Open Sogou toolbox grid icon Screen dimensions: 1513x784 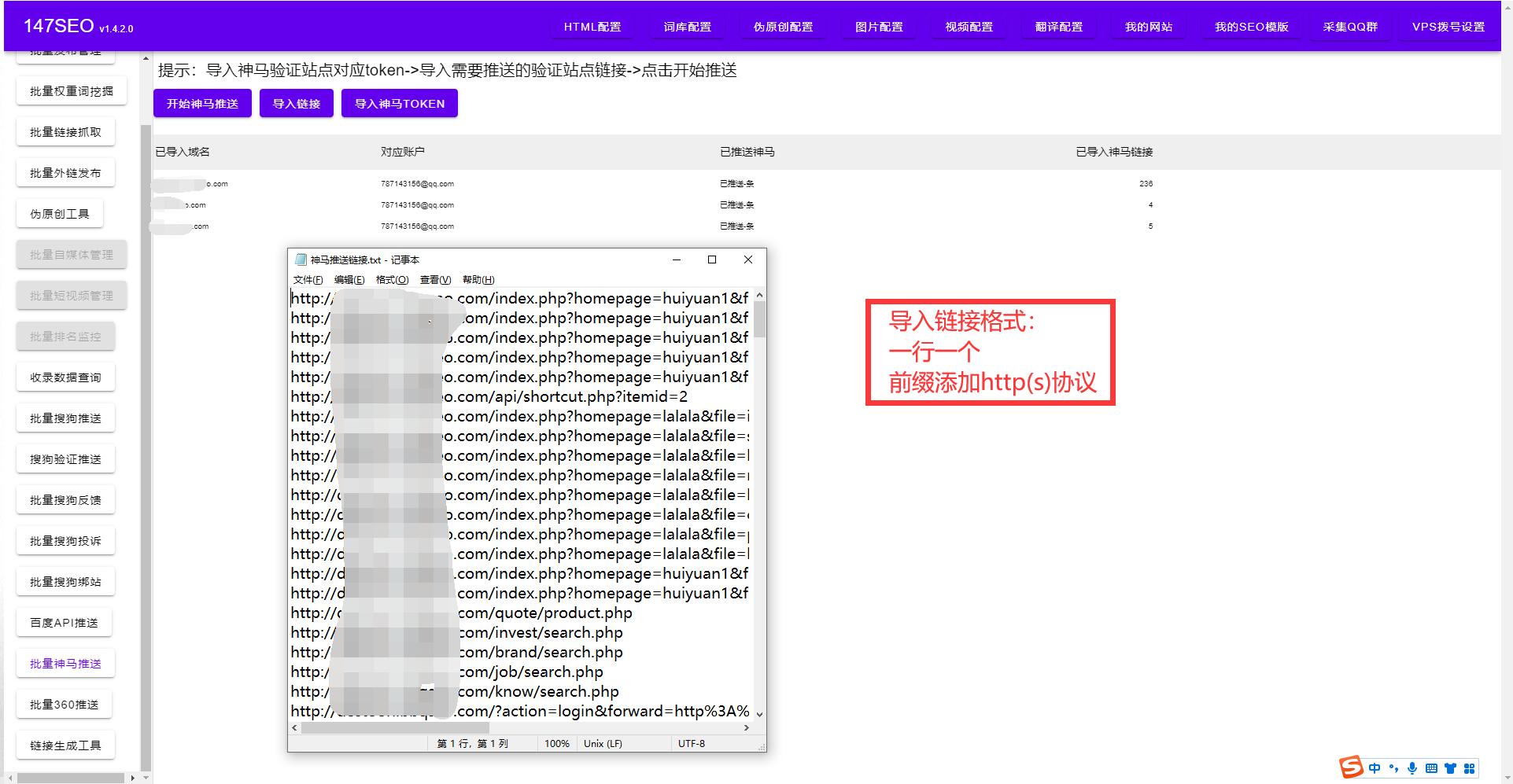1468,768
